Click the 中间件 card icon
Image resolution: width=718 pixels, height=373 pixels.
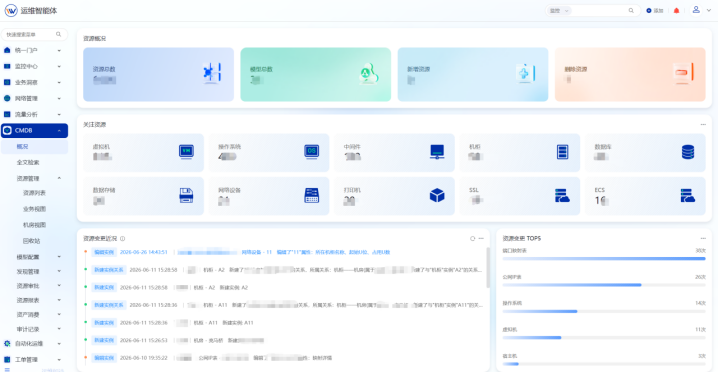[437, 151]
